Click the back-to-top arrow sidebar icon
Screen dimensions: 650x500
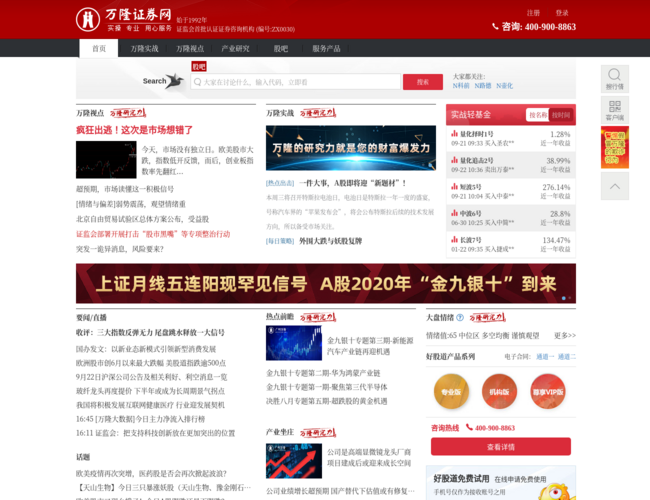coord(615,186)
